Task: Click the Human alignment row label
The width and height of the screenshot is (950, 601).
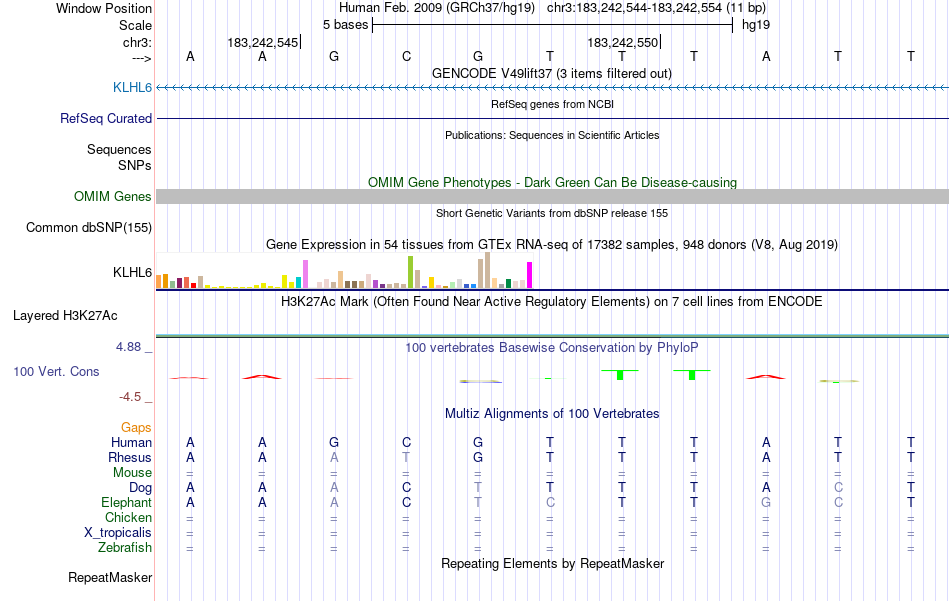Action: [x=131, y=443]
